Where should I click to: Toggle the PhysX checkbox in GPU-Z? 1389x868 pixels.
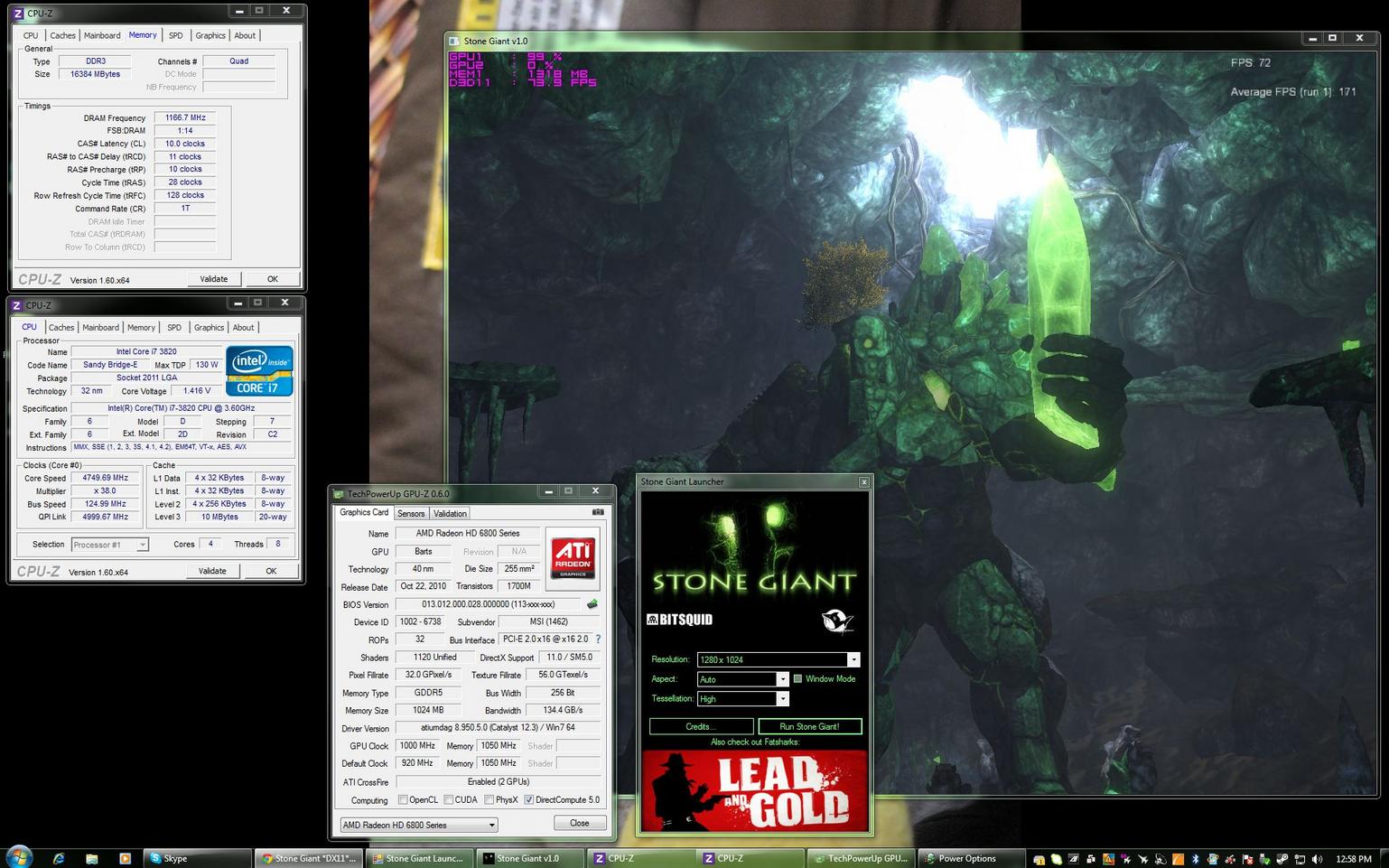(489, 799)
